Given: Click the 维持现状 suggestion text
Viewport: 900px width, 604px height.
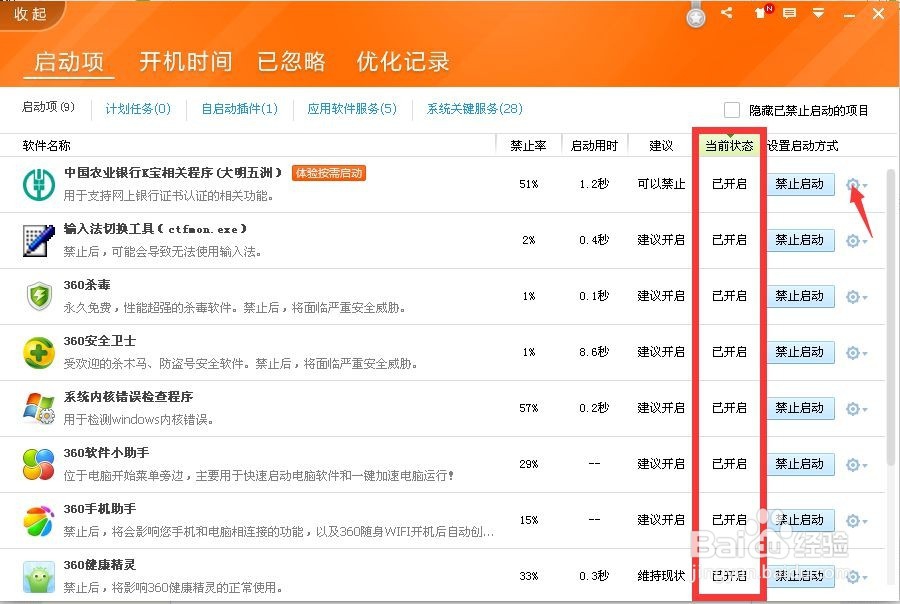Looking at the screenshot, I should (x=661, y=576).
